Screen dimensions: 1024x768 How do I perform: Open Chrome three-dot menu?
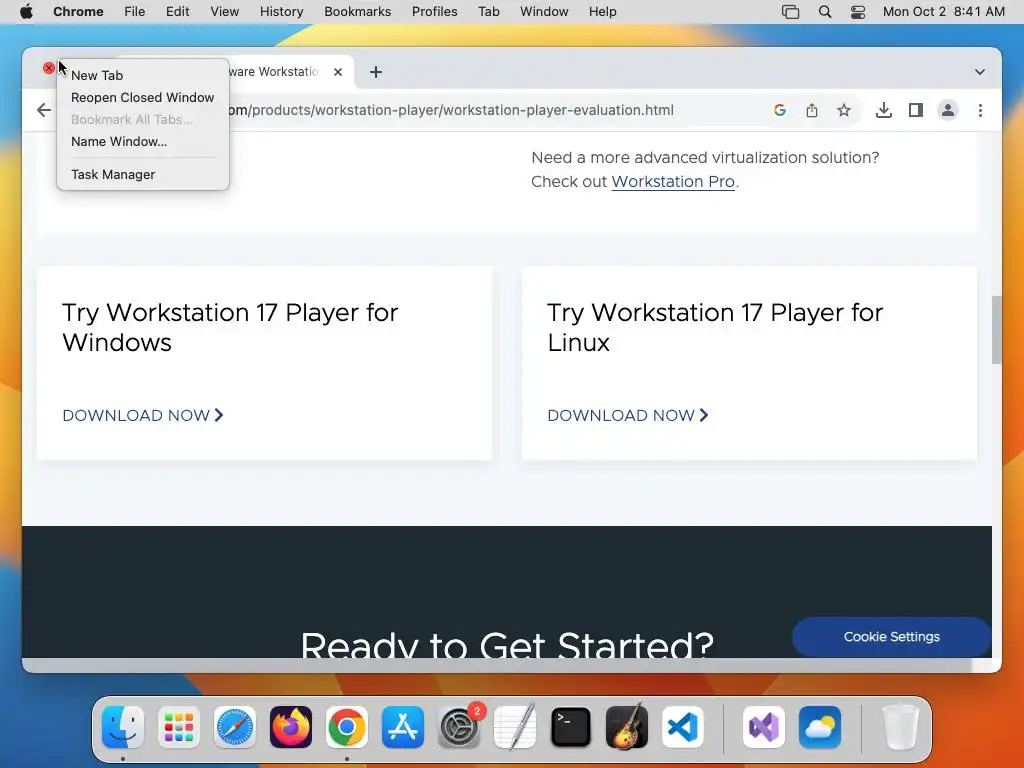click(x=980, y=110)
